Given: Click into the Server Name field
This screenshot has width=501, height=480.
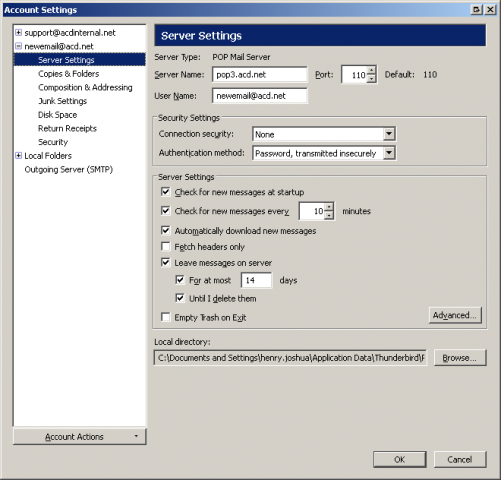Looking at the screenshot, I should 260,75.
